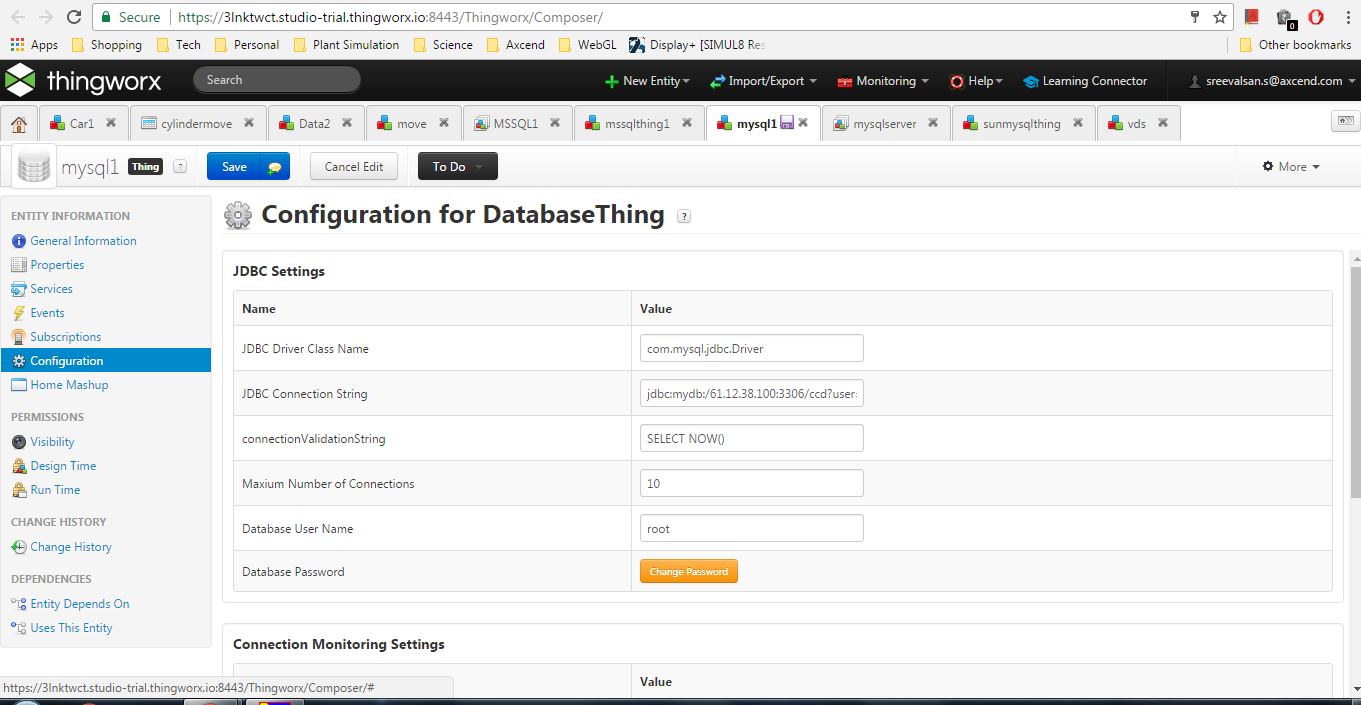1361x705 pixels.
Task: Click JDBC Driver Class Name field
Action: click(x=752, y=348)
